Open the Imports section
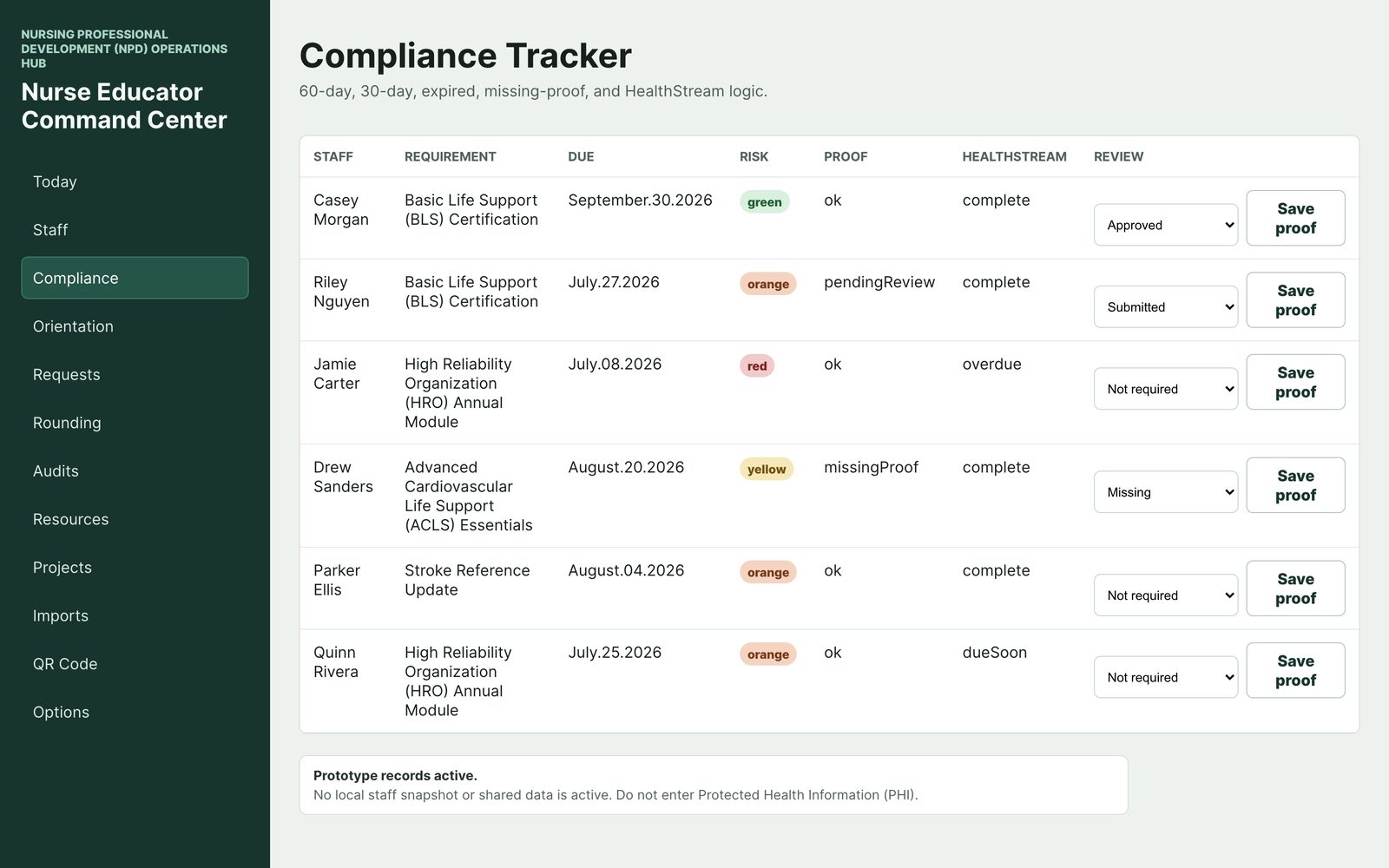 point(135,615)
